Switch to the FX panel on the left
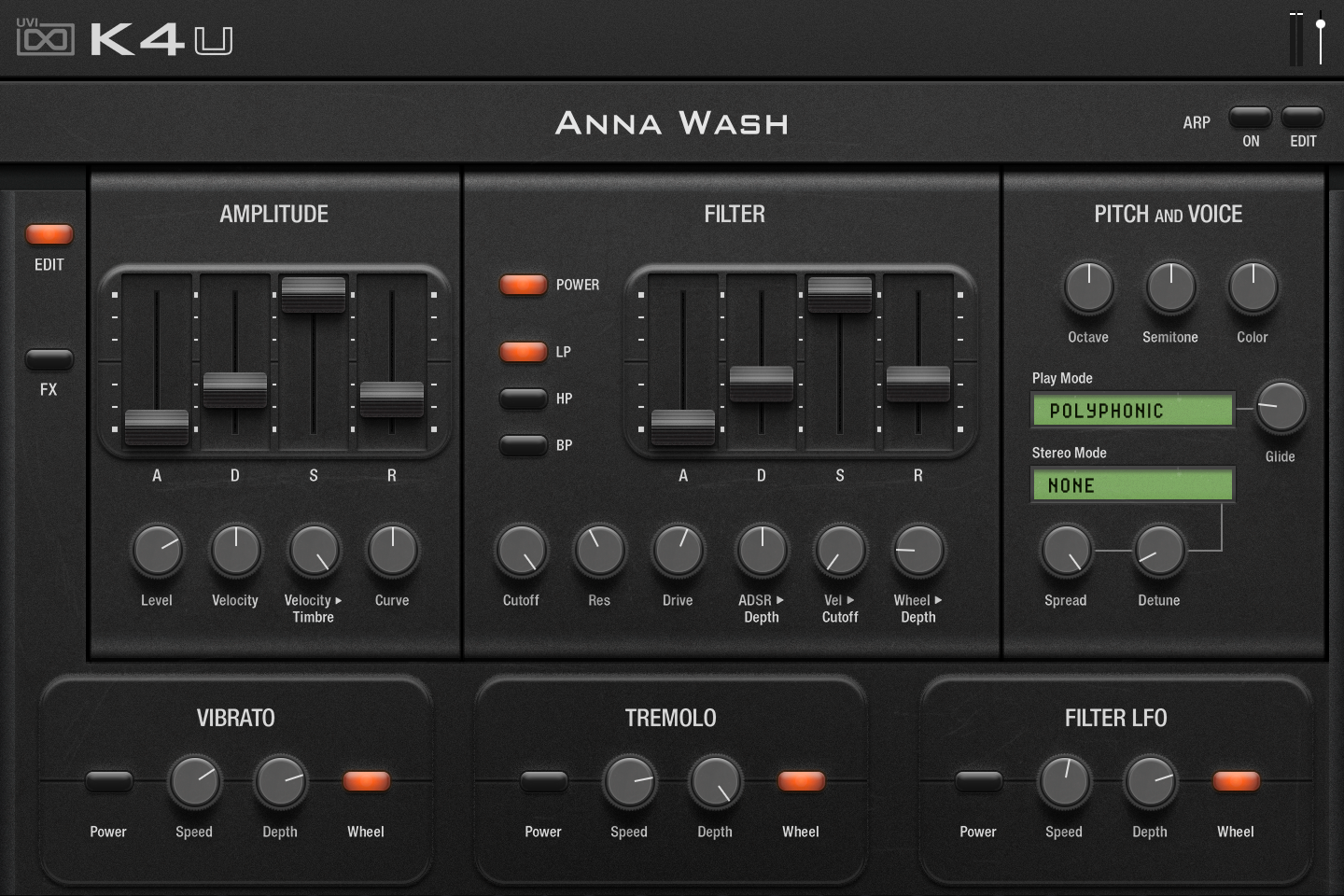This screenshot has height=896, width=1344. click(x=49, y=359)
